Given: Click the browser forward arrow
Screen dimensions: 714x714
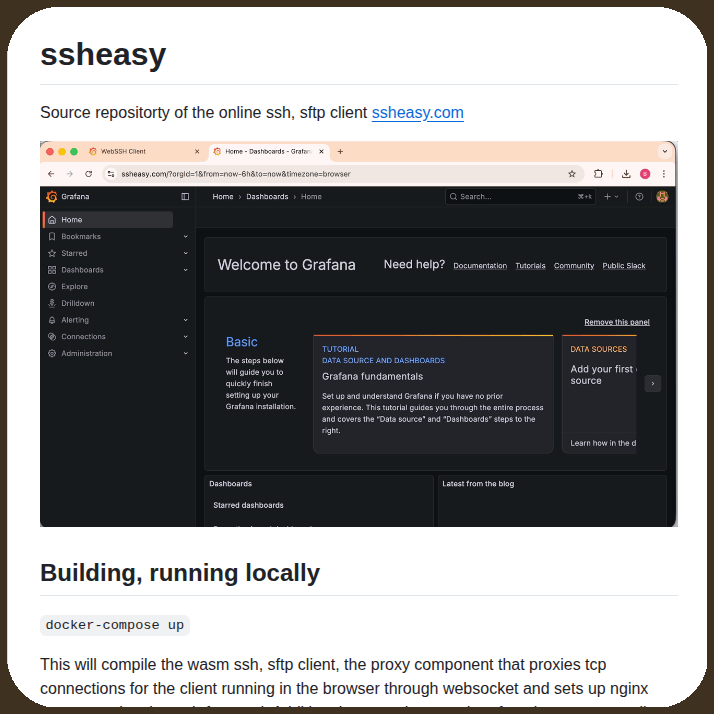Looking at the screenshot, I should pos(70,174).
